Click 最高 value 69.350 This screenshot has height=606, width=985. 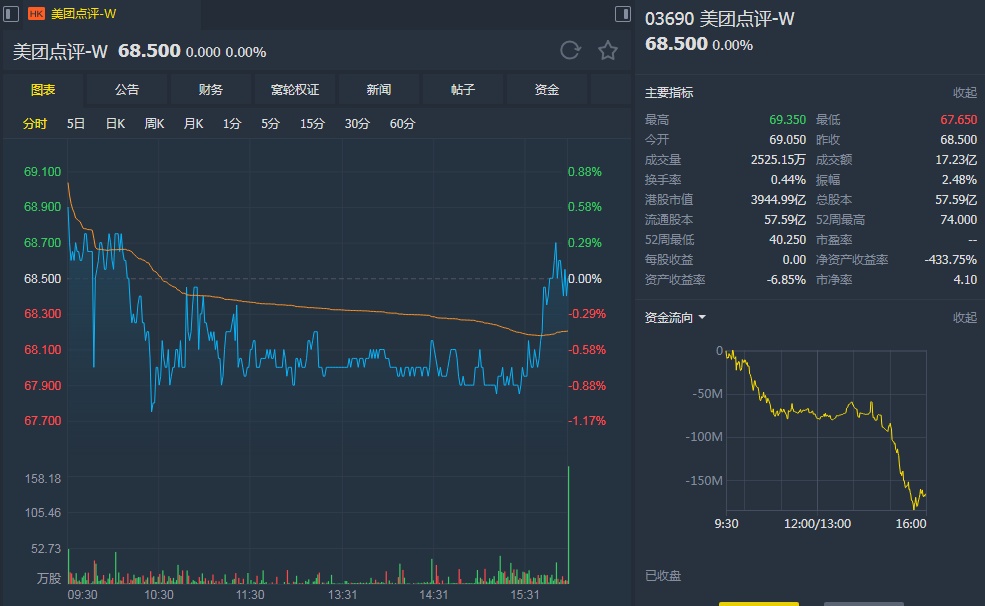click(787, 119)
